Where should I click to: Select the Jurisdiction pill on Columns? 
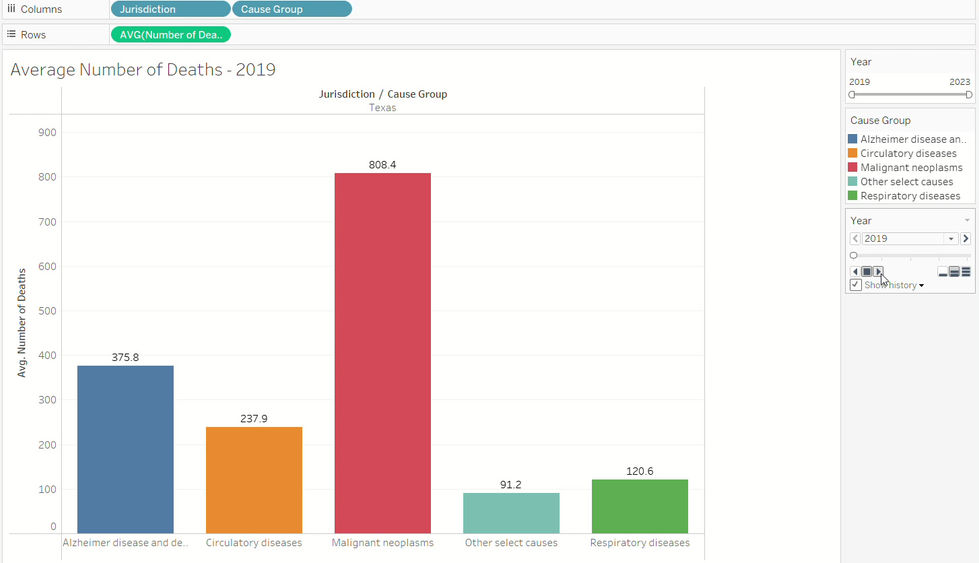coord(170,9)
